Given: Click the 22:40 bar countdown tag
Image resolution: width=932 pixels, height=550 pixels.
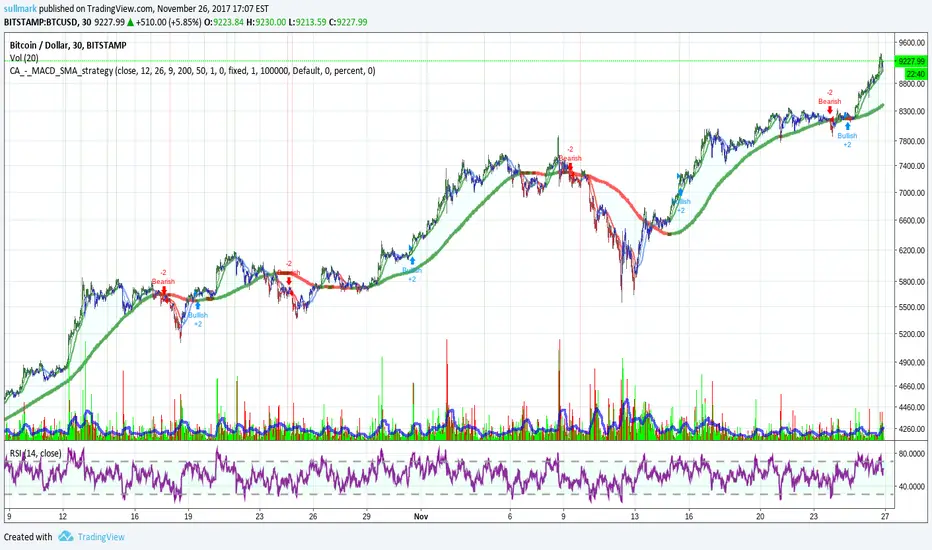Looking at the screenshot, I should (x=916, y=74).
